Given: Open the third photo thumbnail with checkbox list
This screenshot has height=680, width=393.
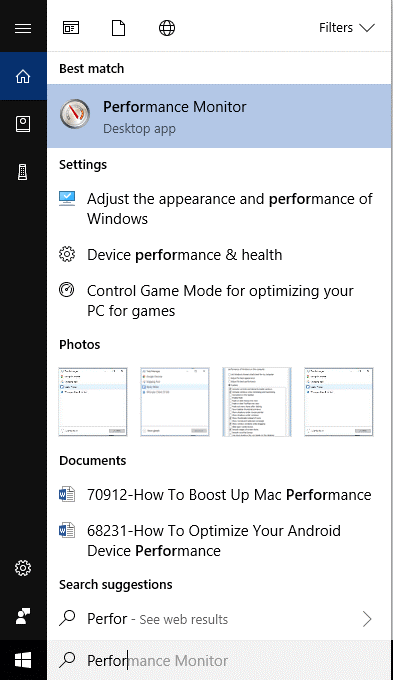Looking at the screenshot, I should pyautogui.click(x=257, y=402).
